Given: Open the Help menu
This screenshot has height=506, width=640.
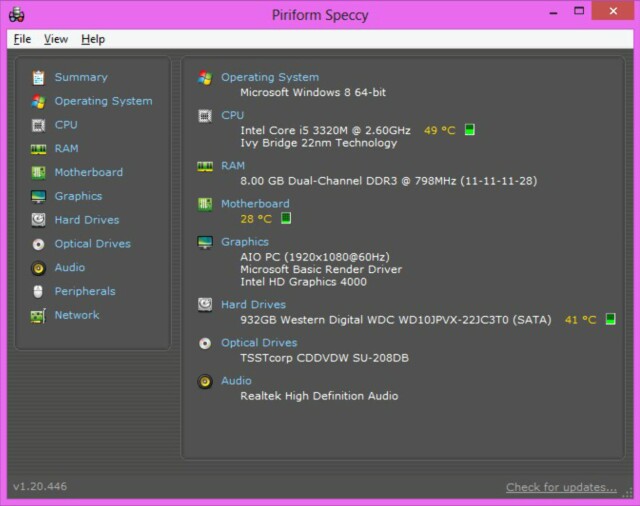Looking at the screenshot, I should point(93,39).
